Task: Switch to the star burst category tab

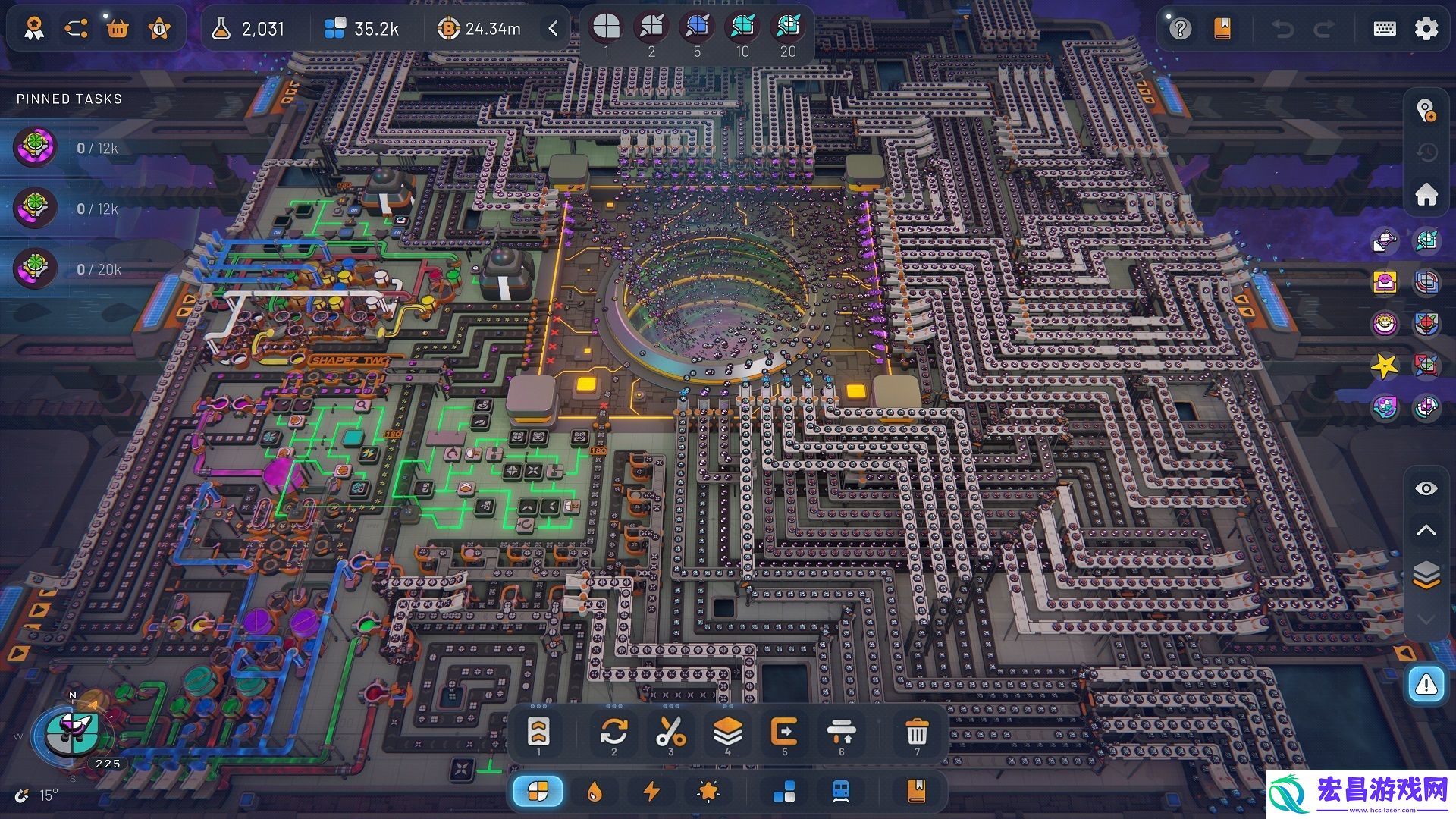Action: click(708, 792)
